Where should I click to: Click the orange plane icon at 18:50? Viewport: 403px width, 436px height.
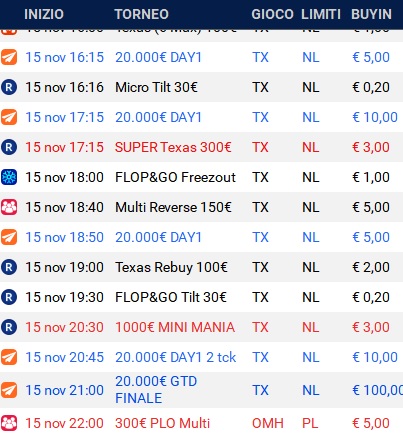pyautogui.click(x=9, y=237)
